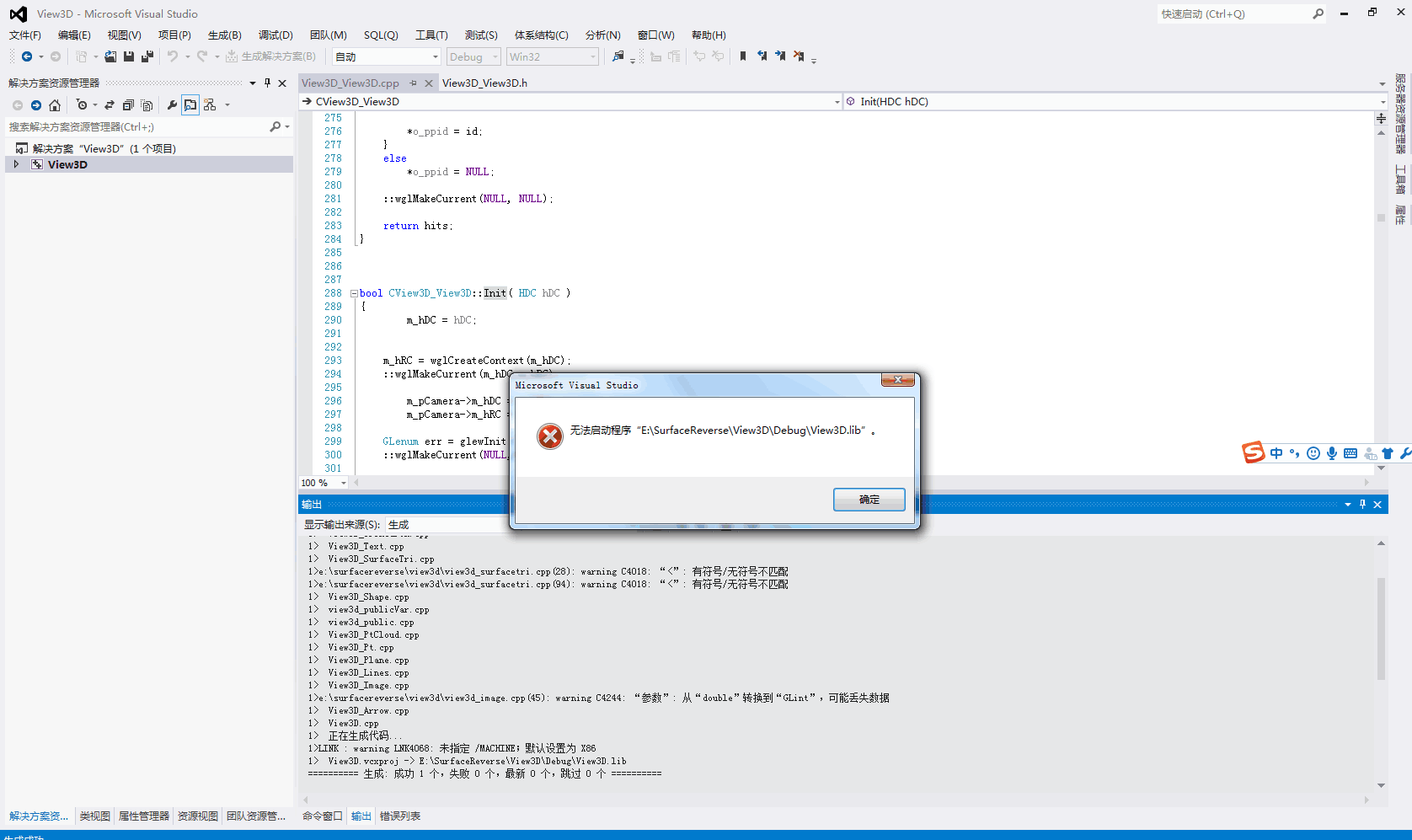This screenshot has width=1412, height=840.
Task: Click the LNK4068 linker warning line
Action: pyautogui.click(x=452, y=748)
